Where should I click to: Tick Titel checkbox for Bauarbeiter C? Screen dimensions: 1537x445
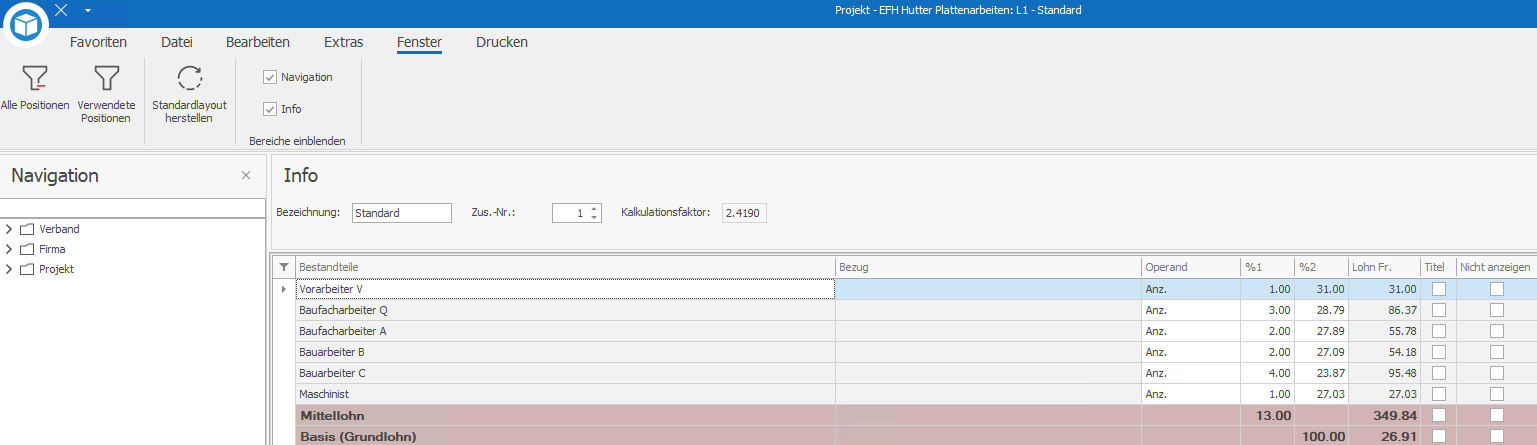[x=1438, y=373]
